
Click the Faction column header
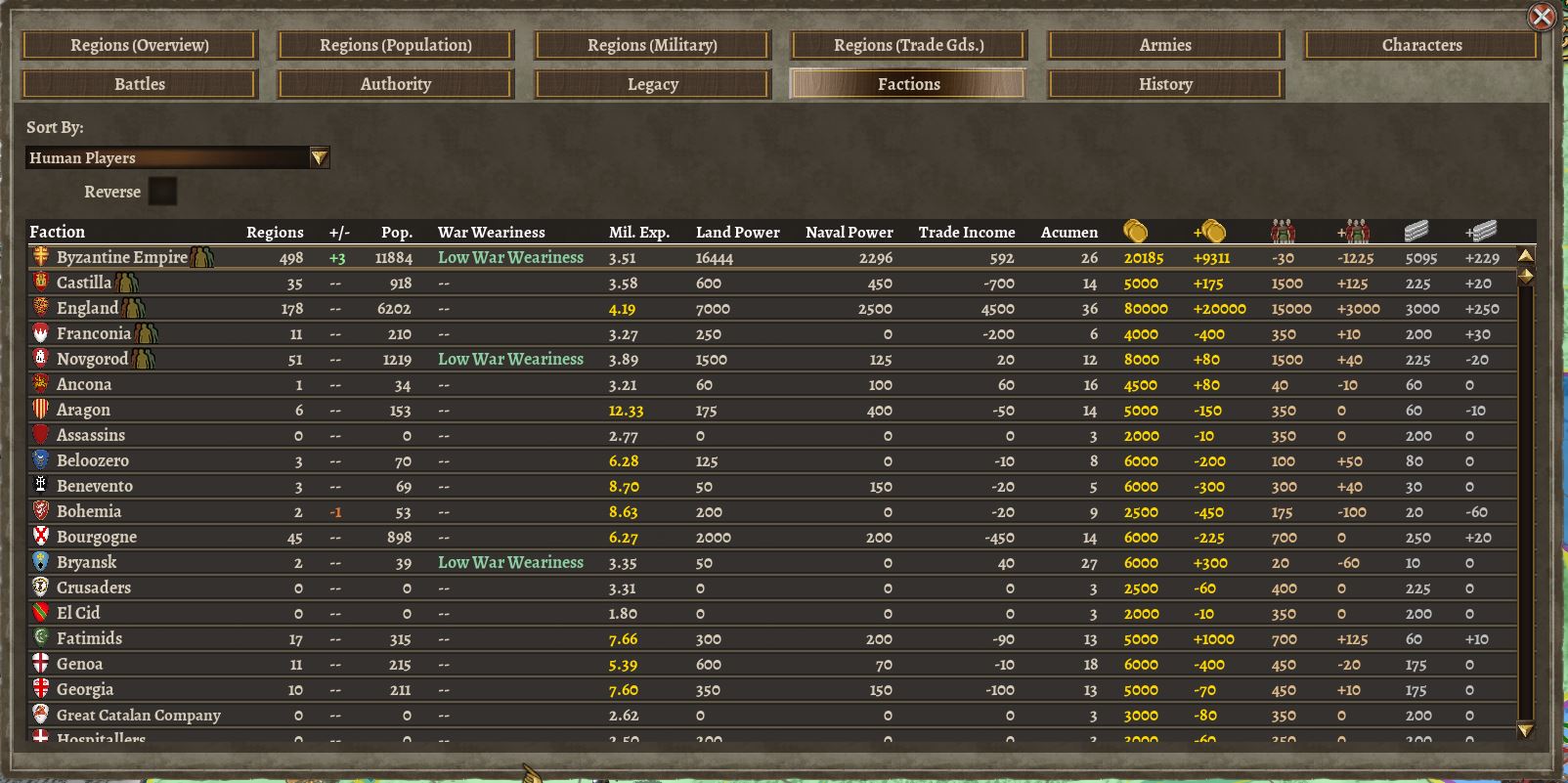(x=57, y=232)
